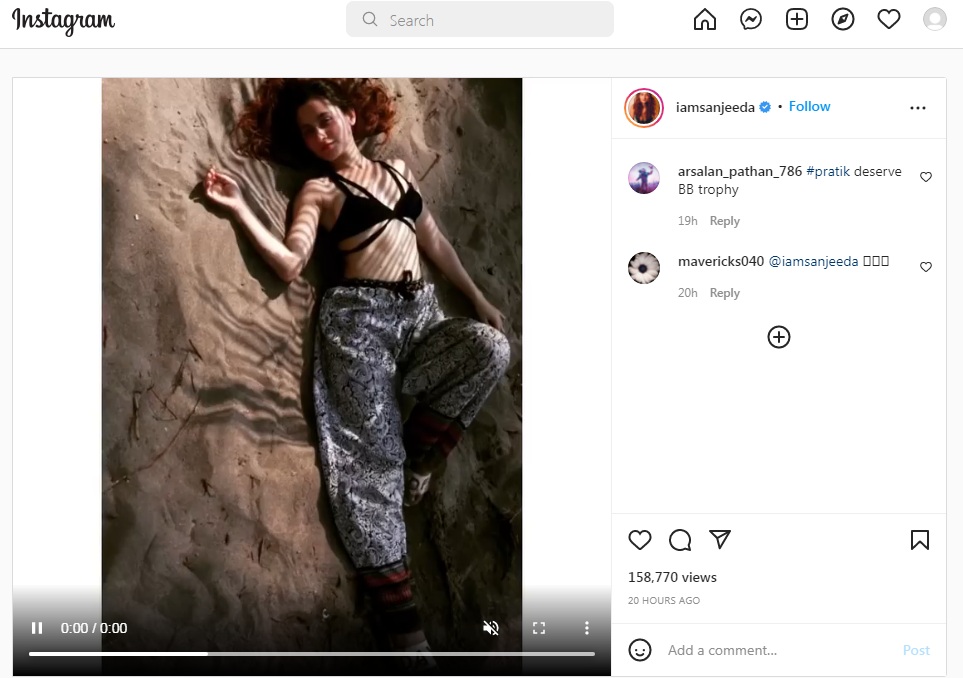Follow the iamsanjeeda account
The image size is (963, 678).
point(809,107)
